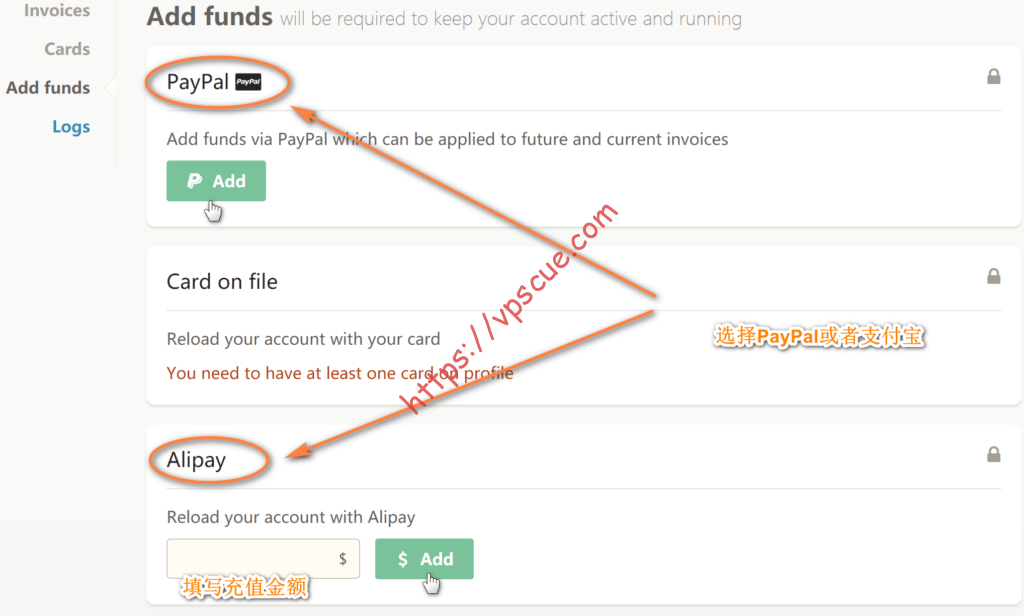1024x616 pixels.
Task: Click the PayPal P icon on Add button
Action: [x=195, y=181]
